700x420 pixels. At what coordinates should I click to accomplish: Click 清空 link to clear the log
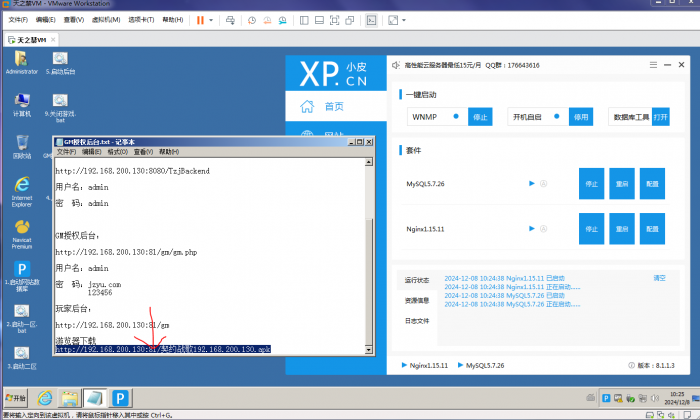pyautogui.click(x=659, y=277)
